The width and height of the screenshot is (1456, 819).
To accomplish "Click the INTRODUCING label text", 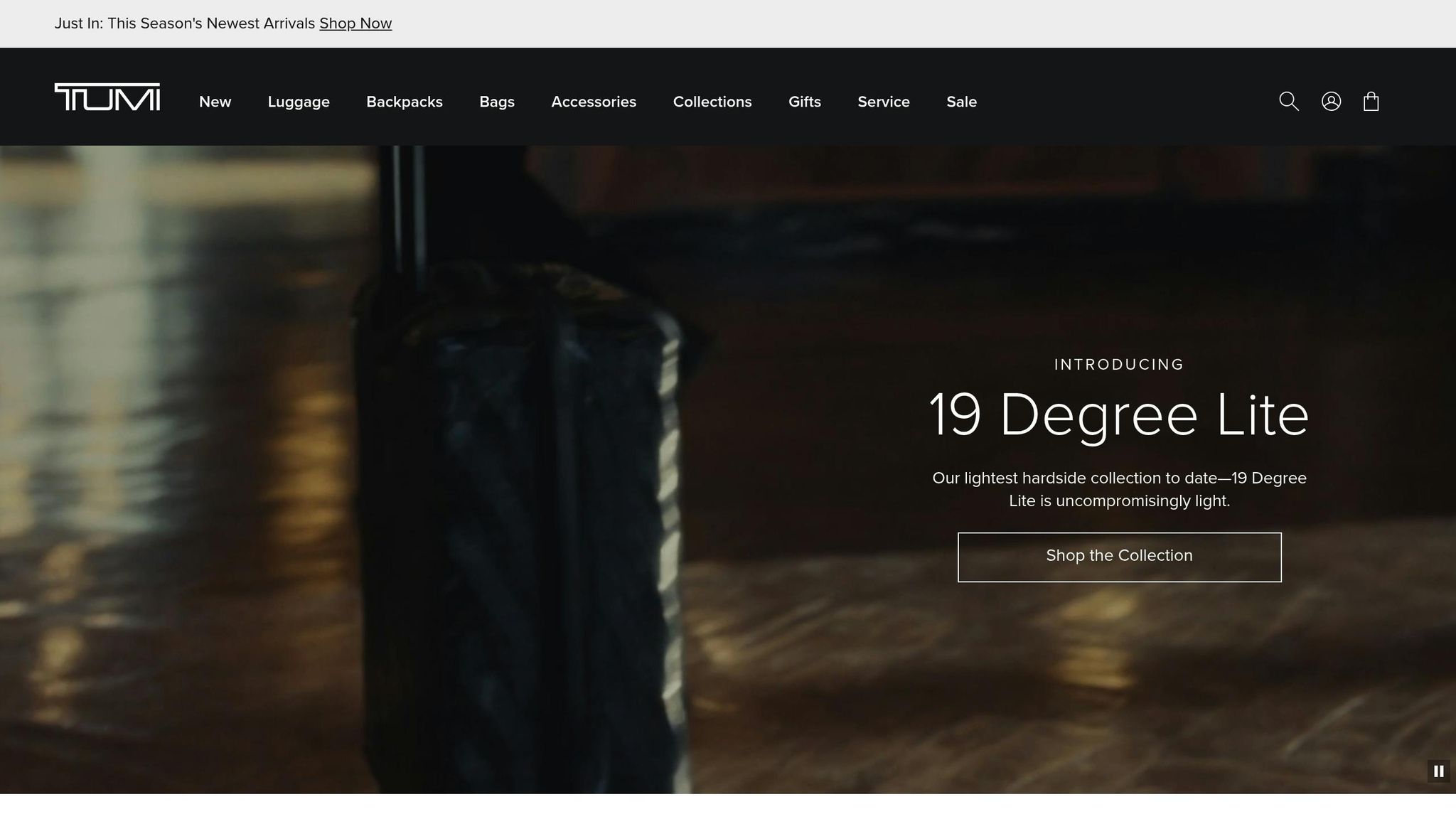I will pos(1119,365).
